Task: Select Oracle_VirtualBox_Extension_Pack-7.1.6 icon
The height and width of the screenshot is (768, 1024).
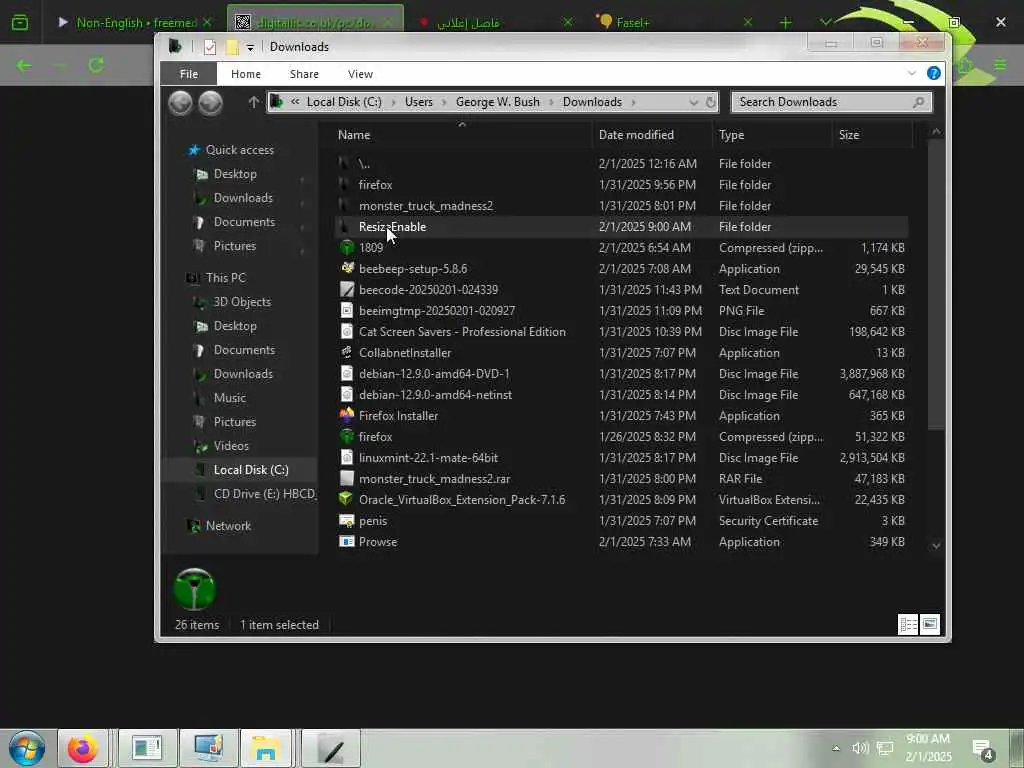Action: coord(347,500)
